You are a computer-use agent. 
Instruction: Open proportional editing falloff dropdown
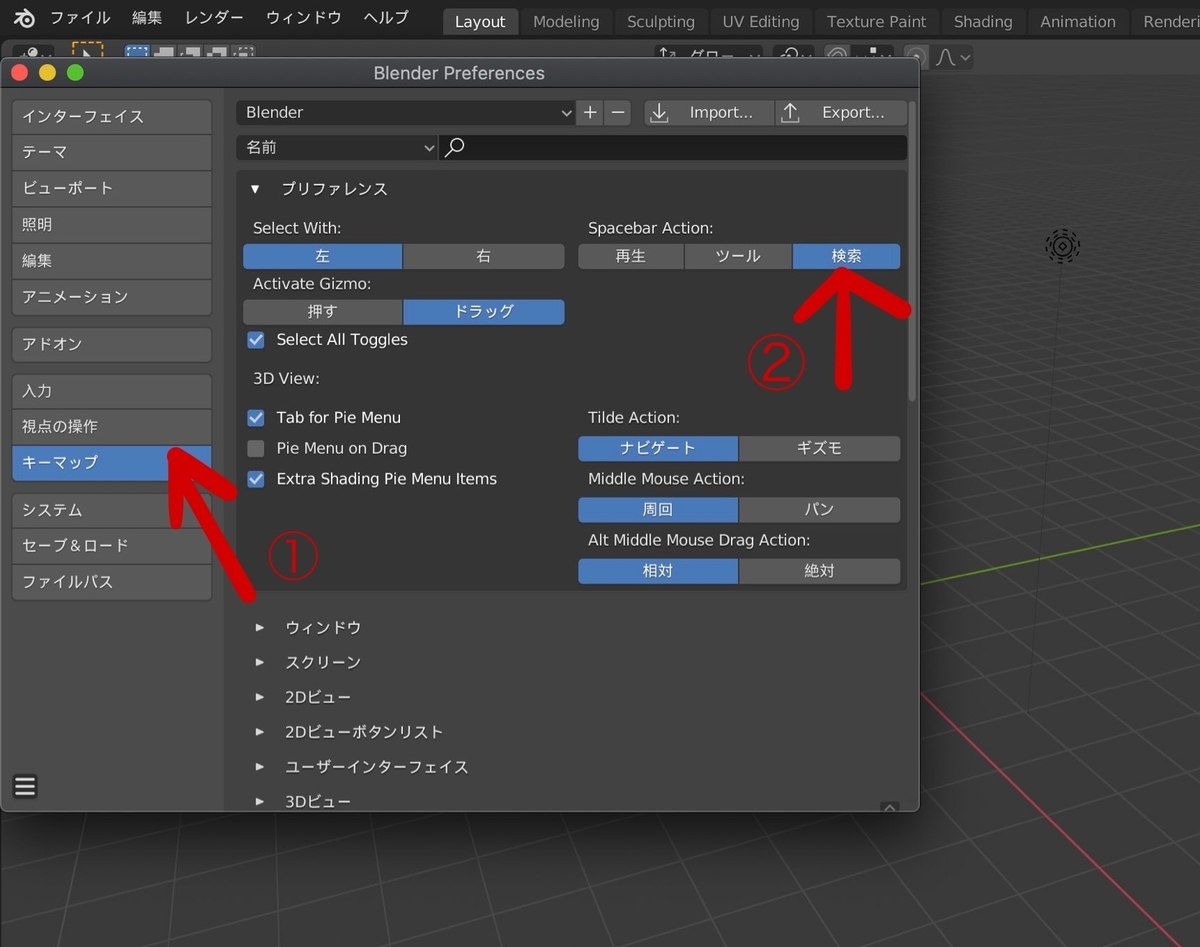pos(951,57)
